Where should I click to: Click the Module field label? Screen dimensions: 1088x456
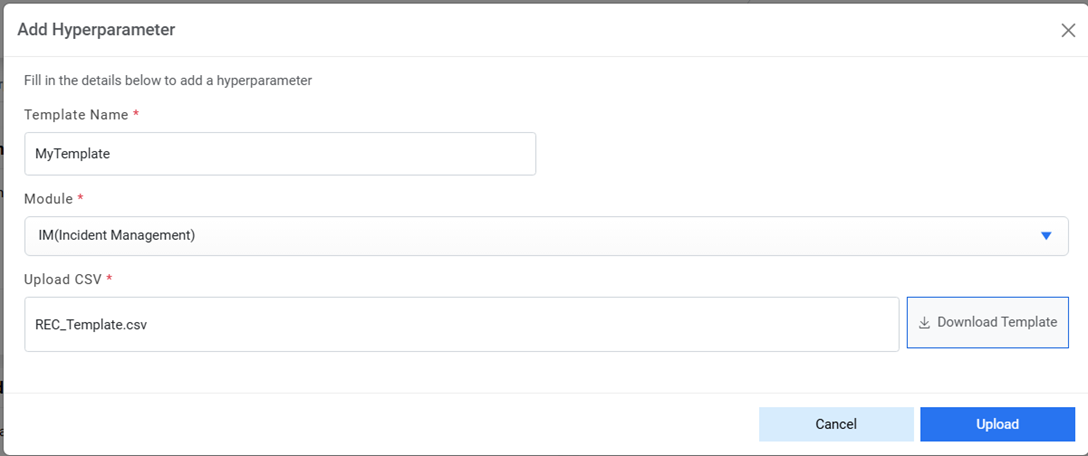click(x=49, y=198)
